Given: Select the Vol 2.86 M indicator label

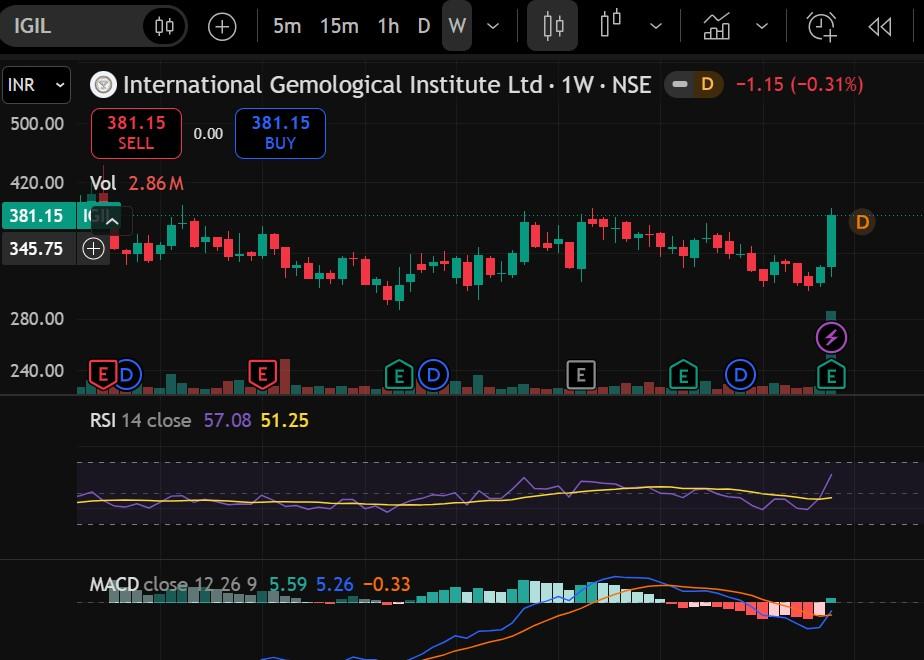Looking at the screenshot, I should coord(137,183).
